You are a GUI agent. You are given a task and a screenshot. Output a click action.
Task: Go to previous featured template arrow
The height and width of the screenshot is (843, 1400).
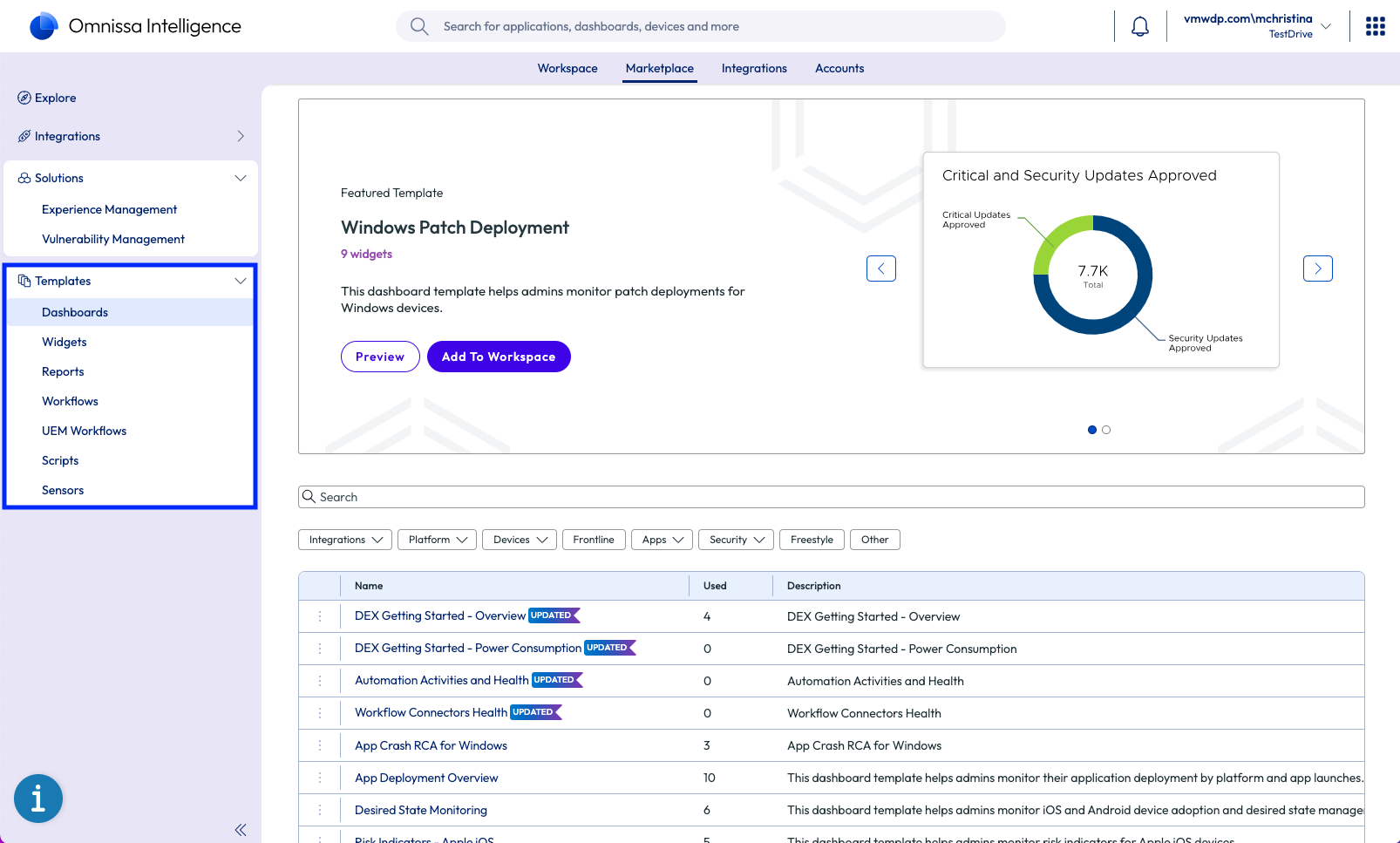click(880, 269)
